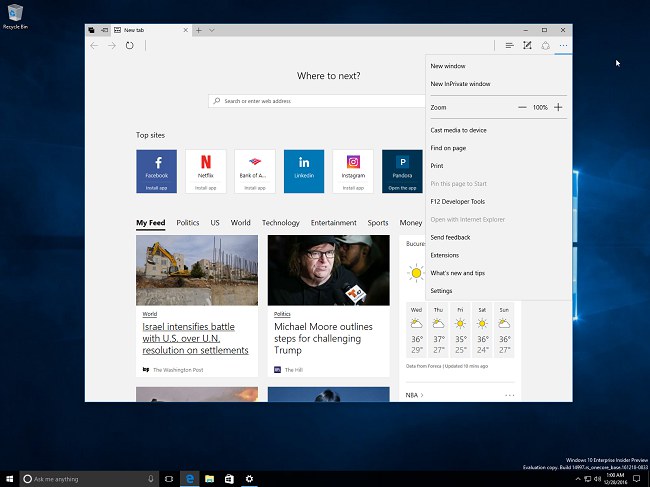This screenshot has height=487, width=650.
Task: Click the Cortana microphone icon
Action: [x=150, y=479]
